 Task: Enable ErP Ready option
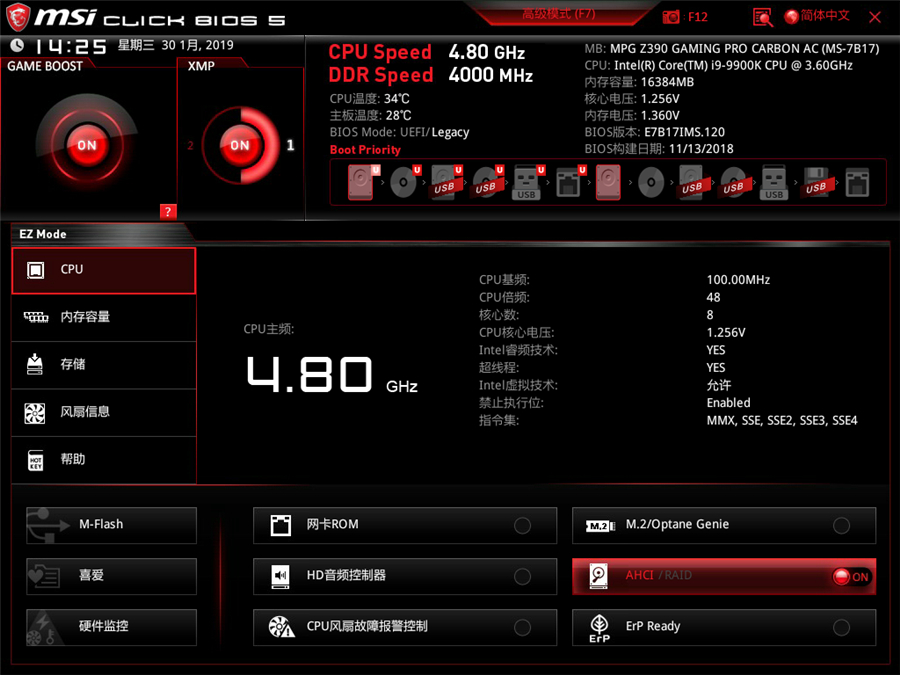841,627
